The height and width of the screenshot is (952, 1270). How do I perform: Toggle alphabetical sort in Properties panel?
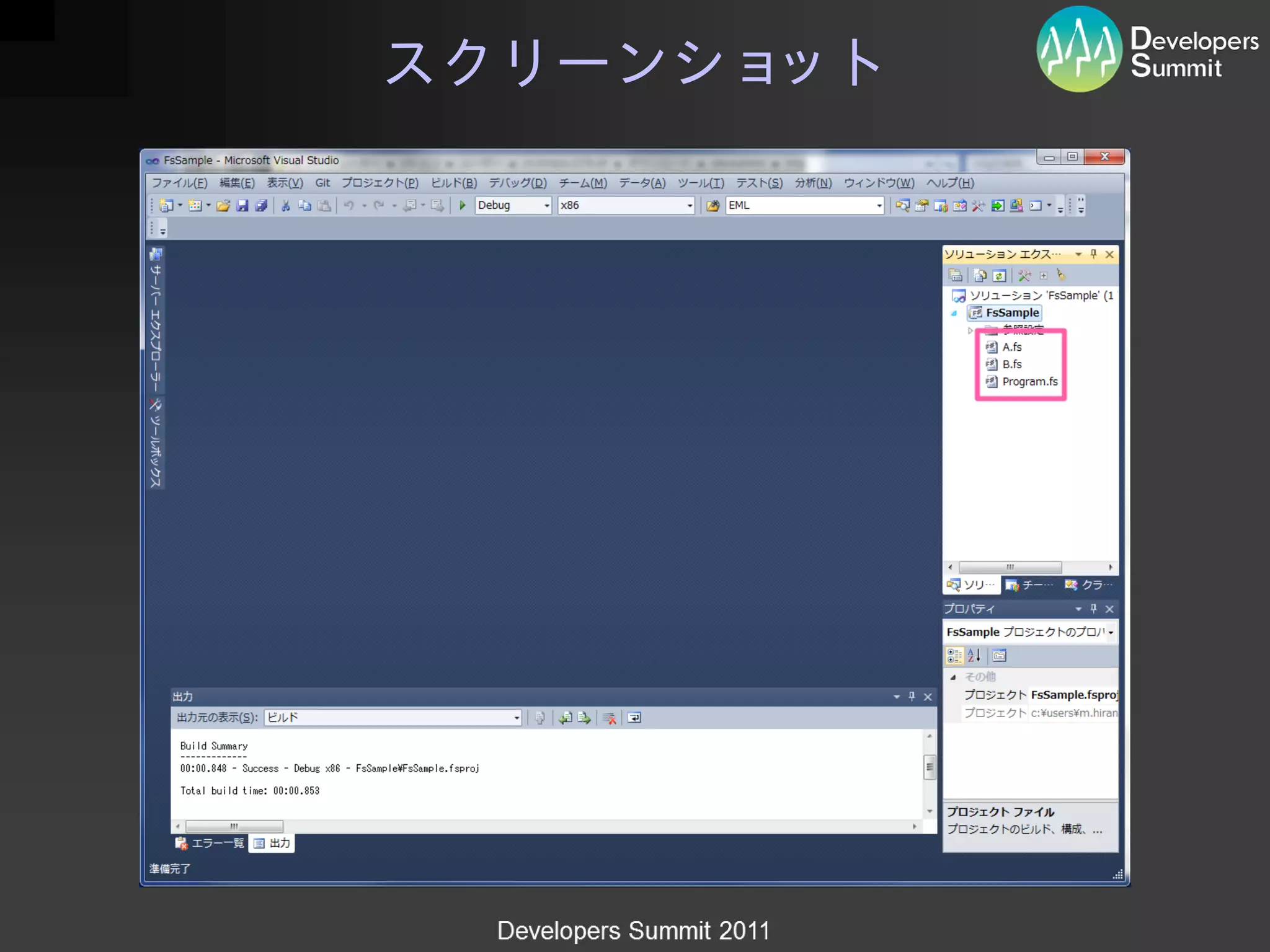[x=974, y=655]
